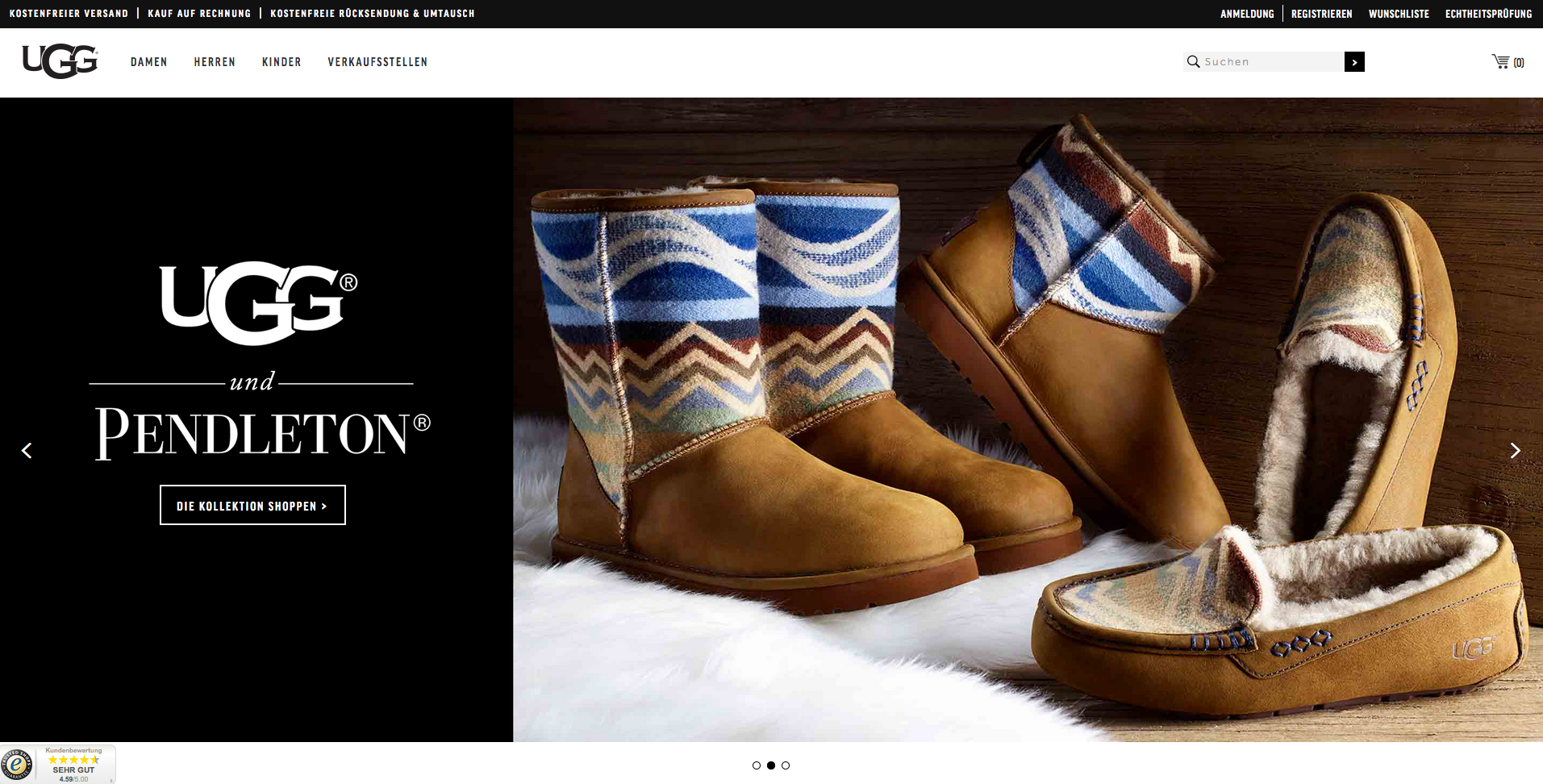Click Kauf auf Rechnung text
Image resolution: width=1543 pixels, height=784 pixels.
tap(199, 14)
